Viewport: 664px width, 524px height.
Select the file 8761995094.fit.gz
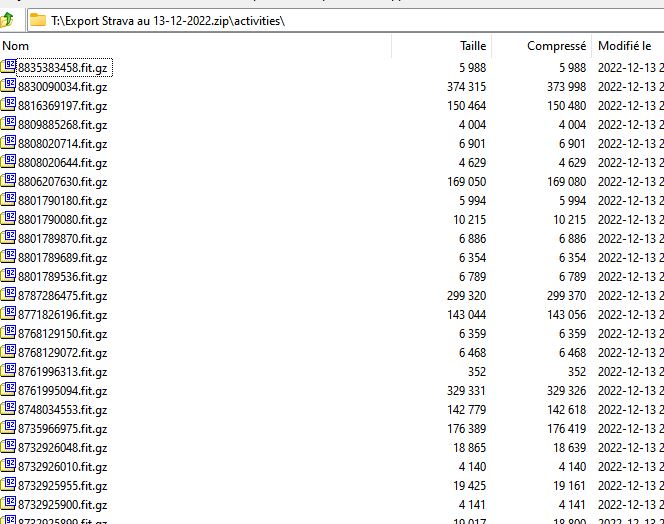(62, 391)
